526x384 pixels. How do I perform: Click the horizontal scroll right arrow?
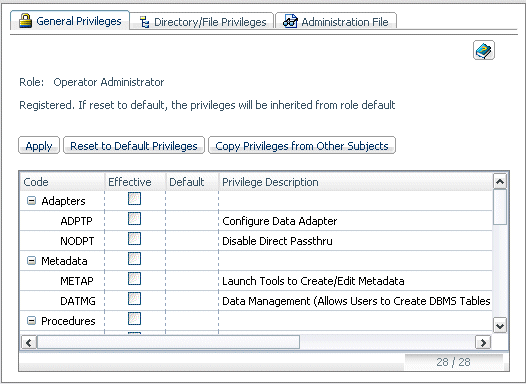pos(483,343)
